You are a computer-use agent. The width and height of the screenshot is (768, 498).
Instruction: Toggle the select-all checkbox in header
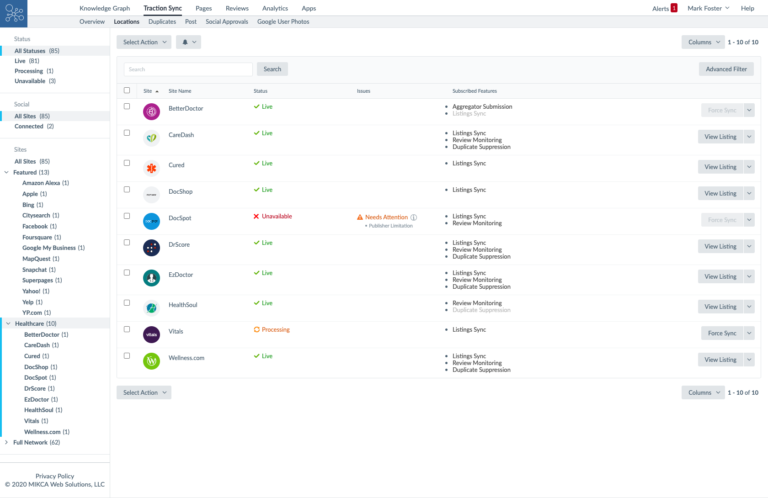tap(127, 91)
